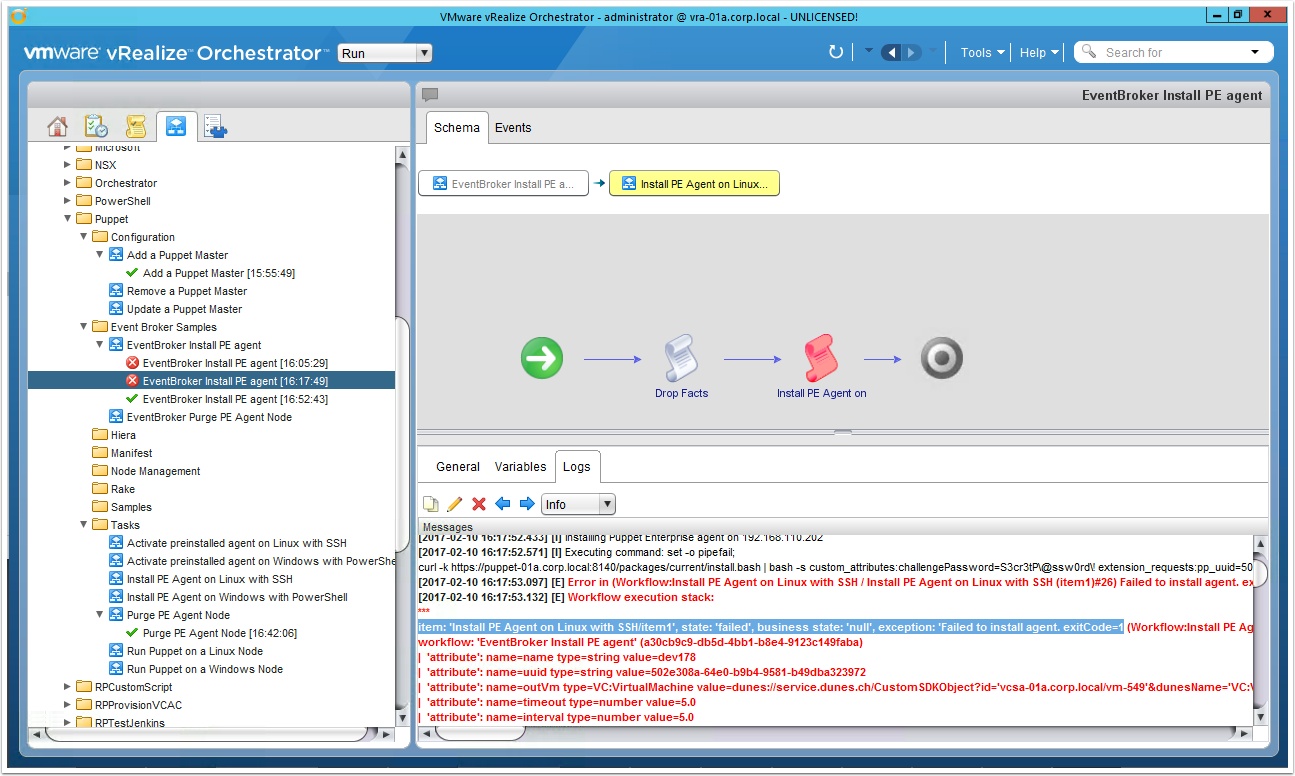The width and height of the screenshot is (1295, 776).
Task: Expand the PowerShell folder
Action: [68, 201]
